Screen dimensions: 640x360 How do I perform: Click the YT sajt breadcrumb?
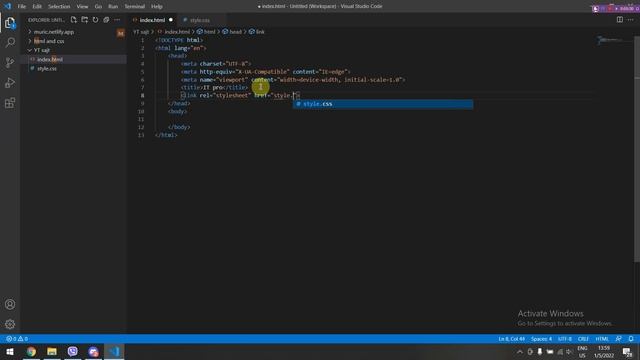pos(141,32)
